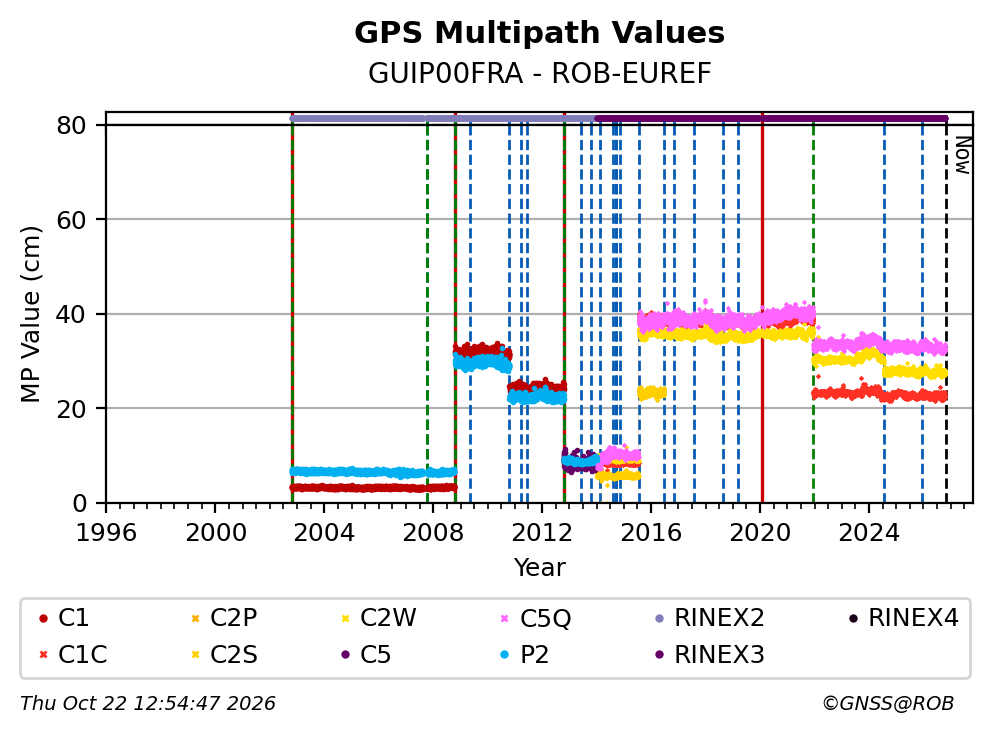Click the subtitle "GUIP00FRA - ROB-EUREF"
Screen dimensions: 992x734
[540, 73]
